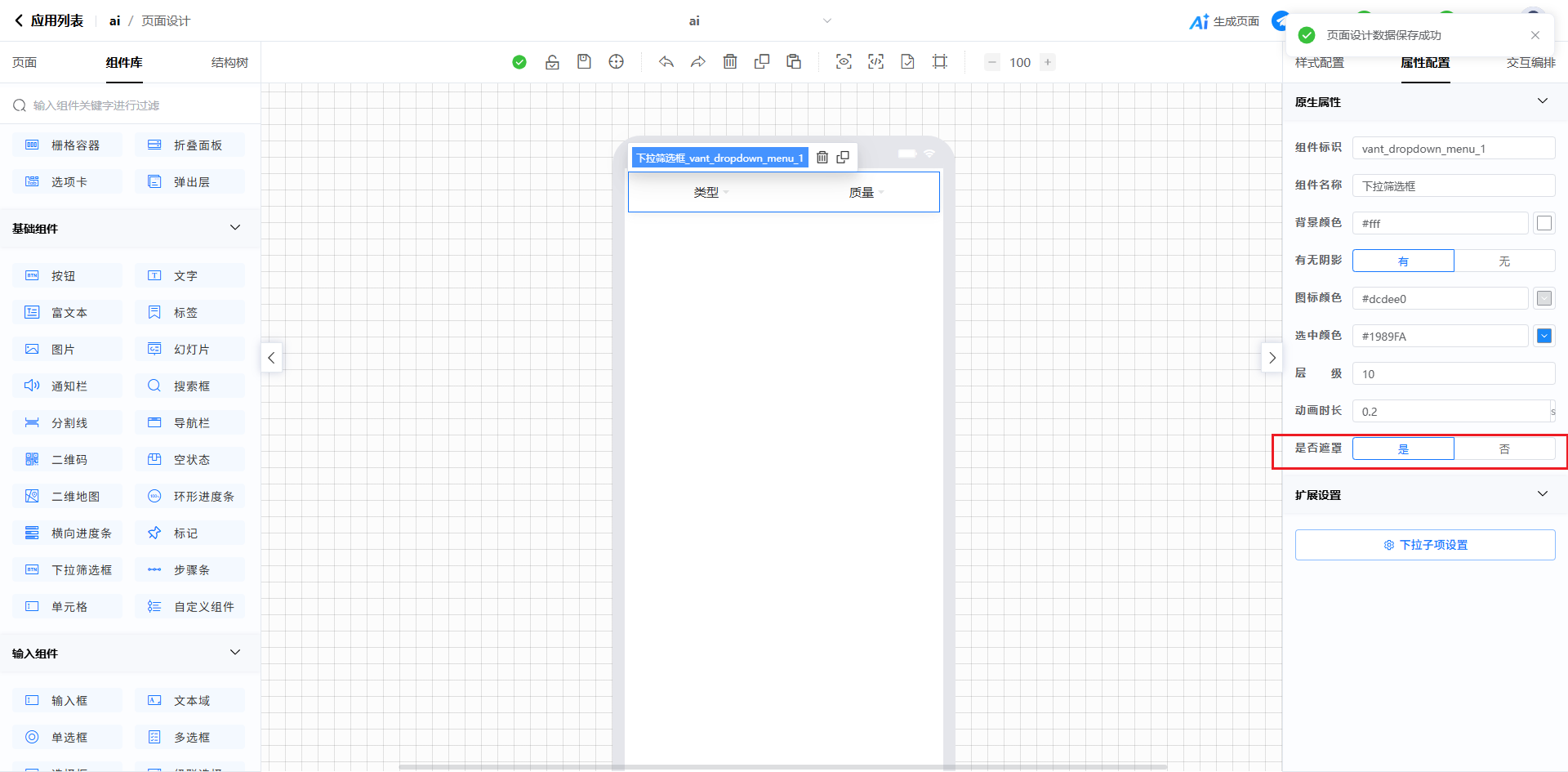Open the 选中颜色 blue color swatch
The width and height of the screenshot is (1568, 772).
click(1543, 336)
